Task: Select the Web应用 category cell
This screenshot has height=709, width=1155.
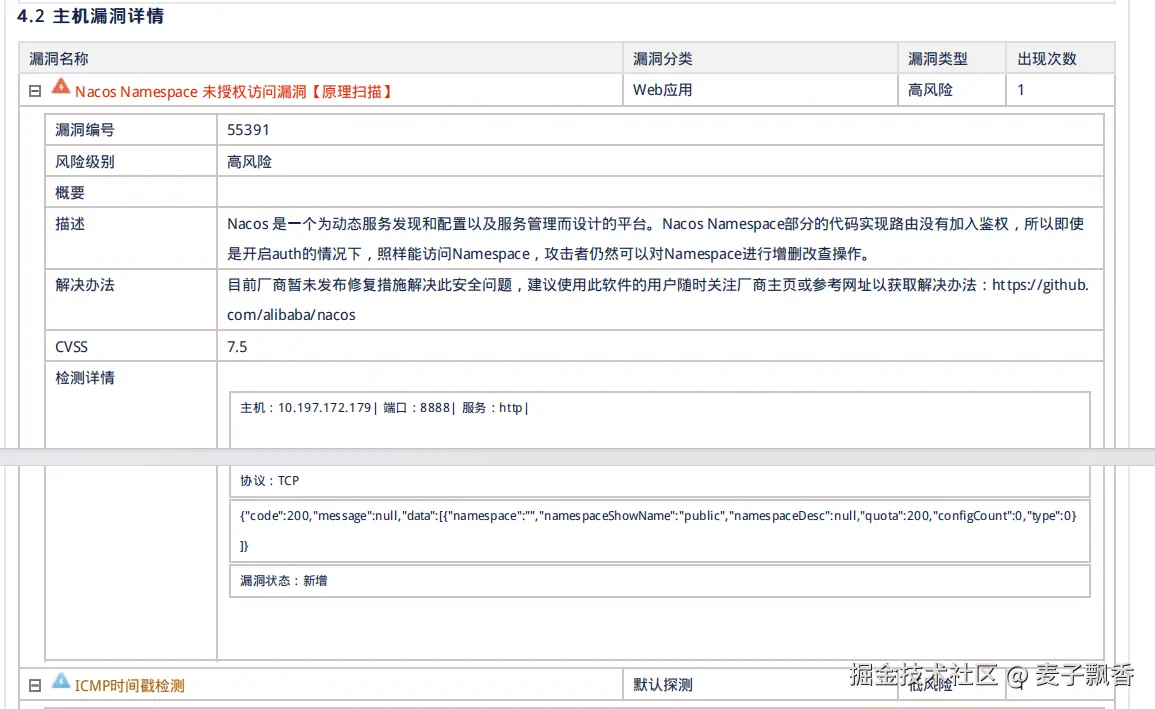Action: click(x=760, y=90)
